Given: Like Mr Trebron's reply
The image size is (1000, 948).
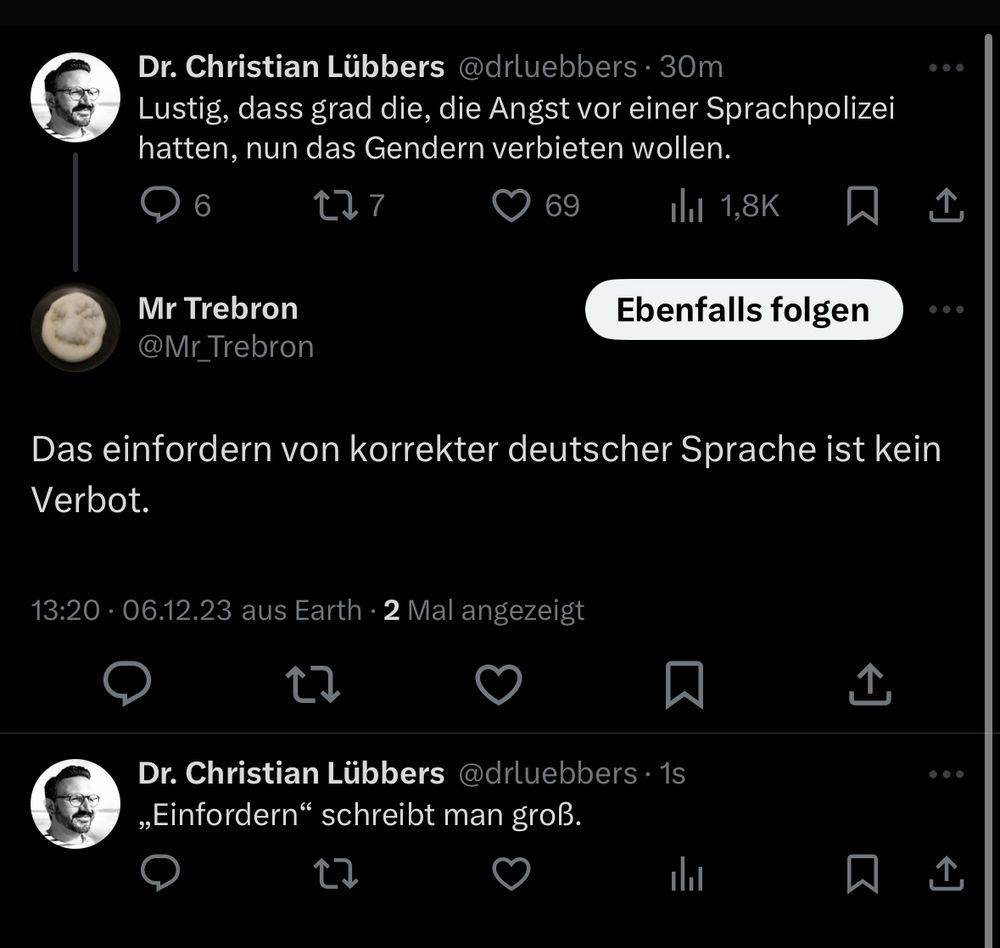Looking at the screenshot, I should coord(498,684).
